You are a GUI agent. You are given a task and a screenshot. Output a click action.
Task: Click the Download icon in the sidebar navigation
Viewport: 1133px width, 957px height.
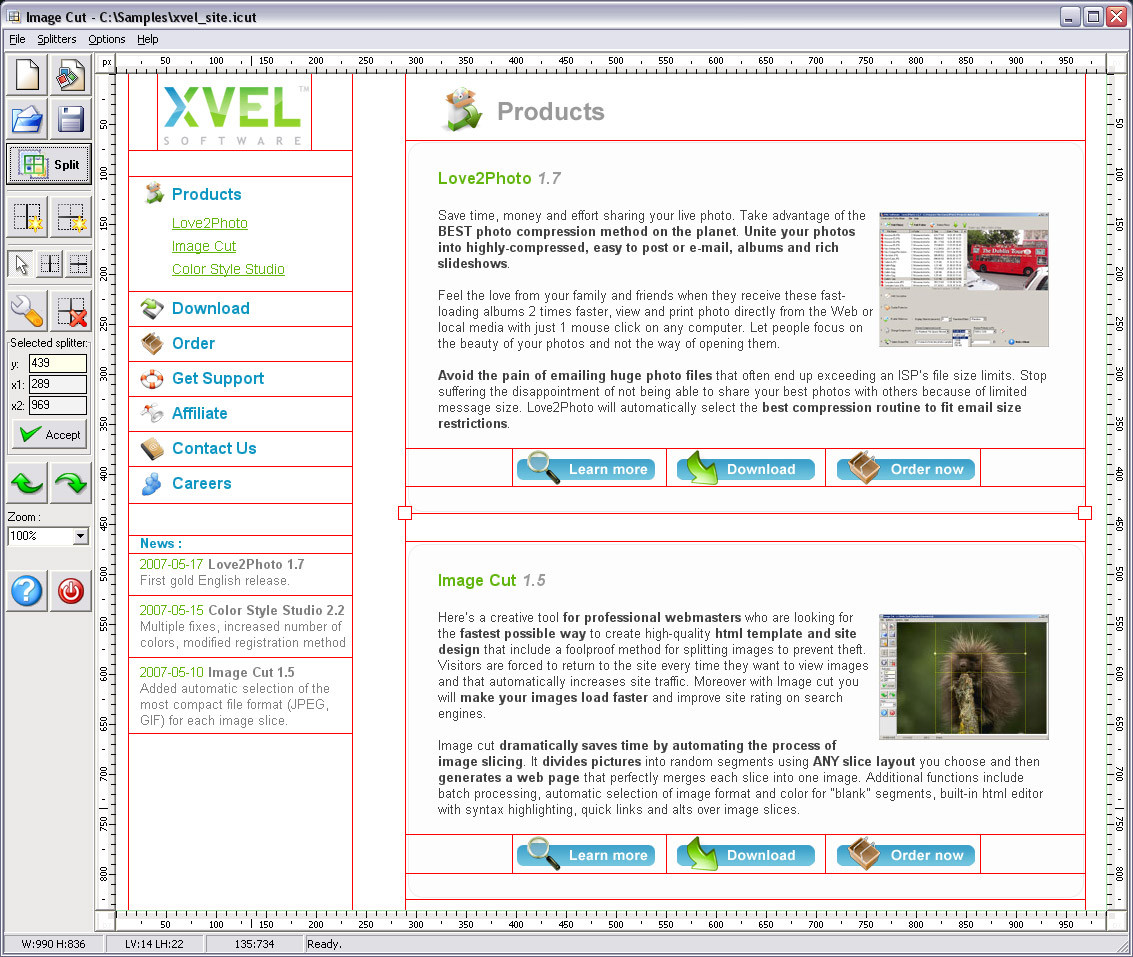click(x=152, y=309)
